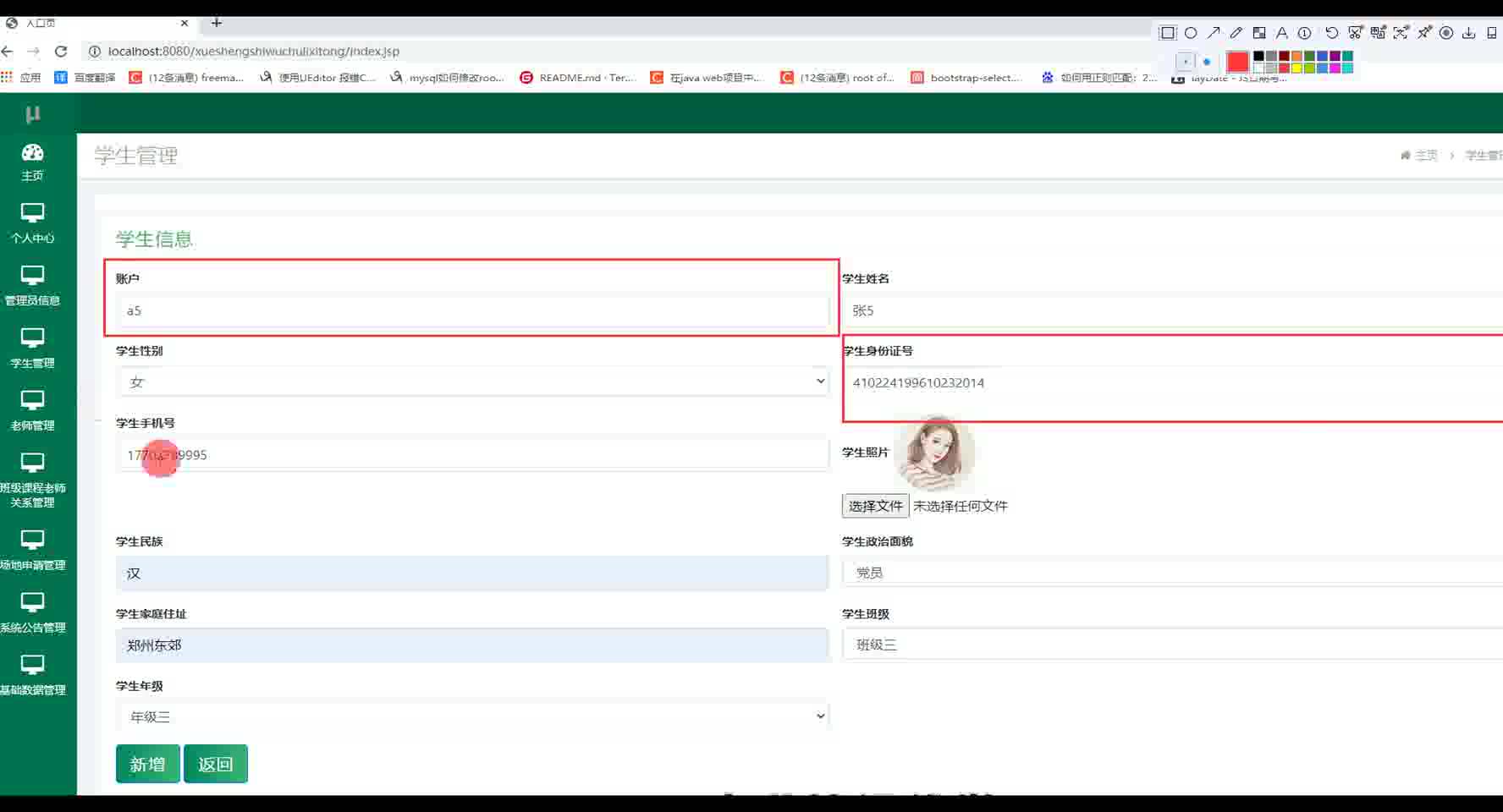Pick the orange color swatch
This screenshot has width=1503, height=812.
pos(1297,56)
